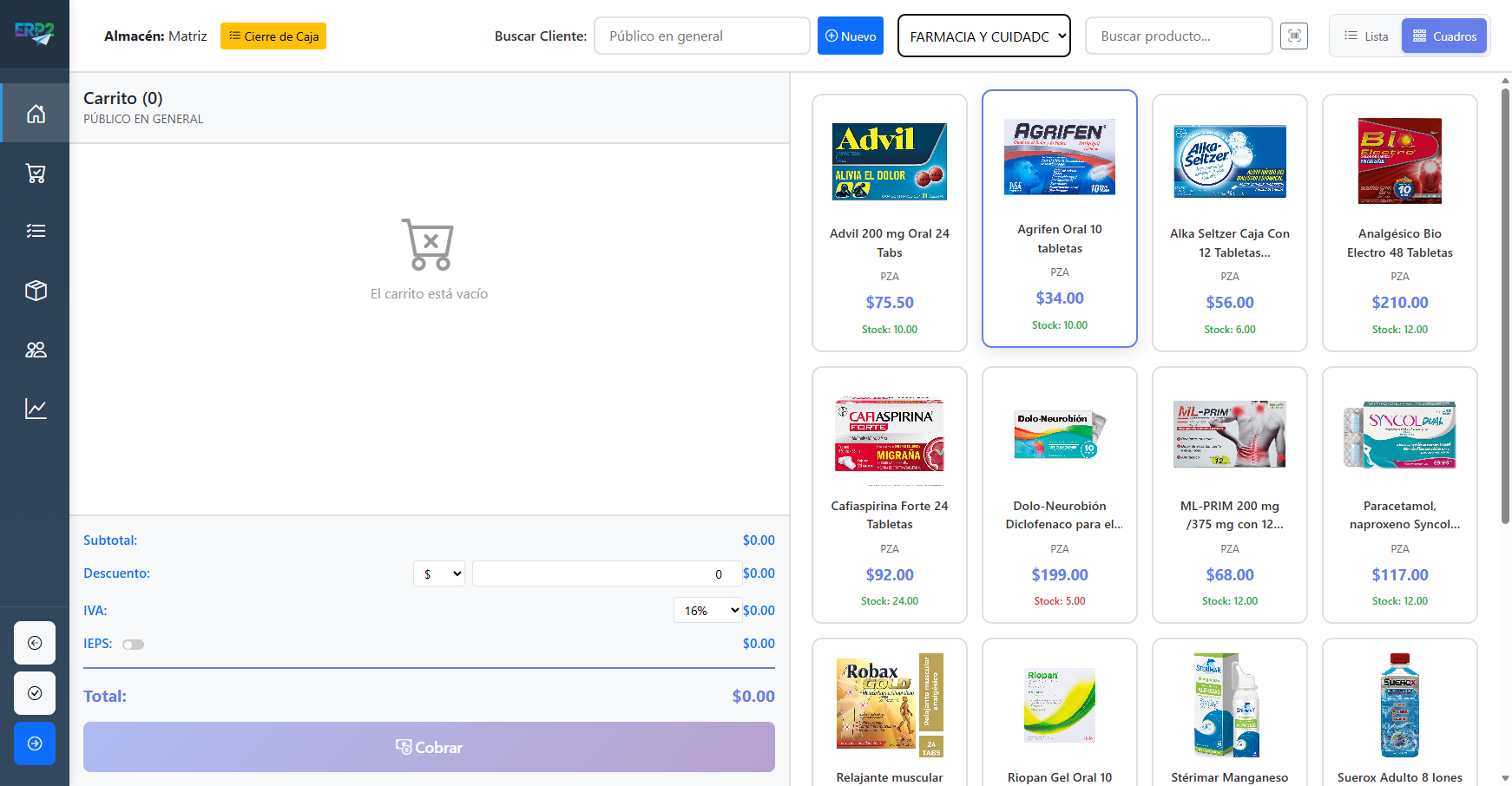Open sales reports via the chart icon

click(35, 408)
